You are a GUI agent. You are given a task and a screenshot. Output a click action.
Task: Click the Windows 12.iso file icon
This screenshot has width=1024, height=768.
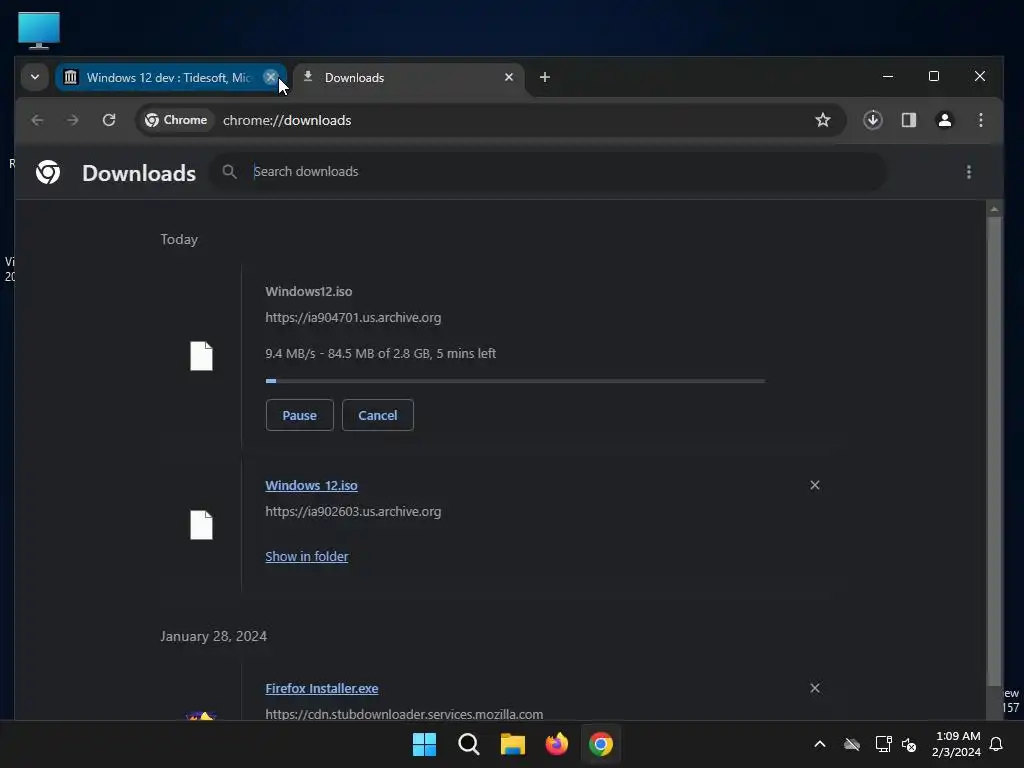coord(201,525)
